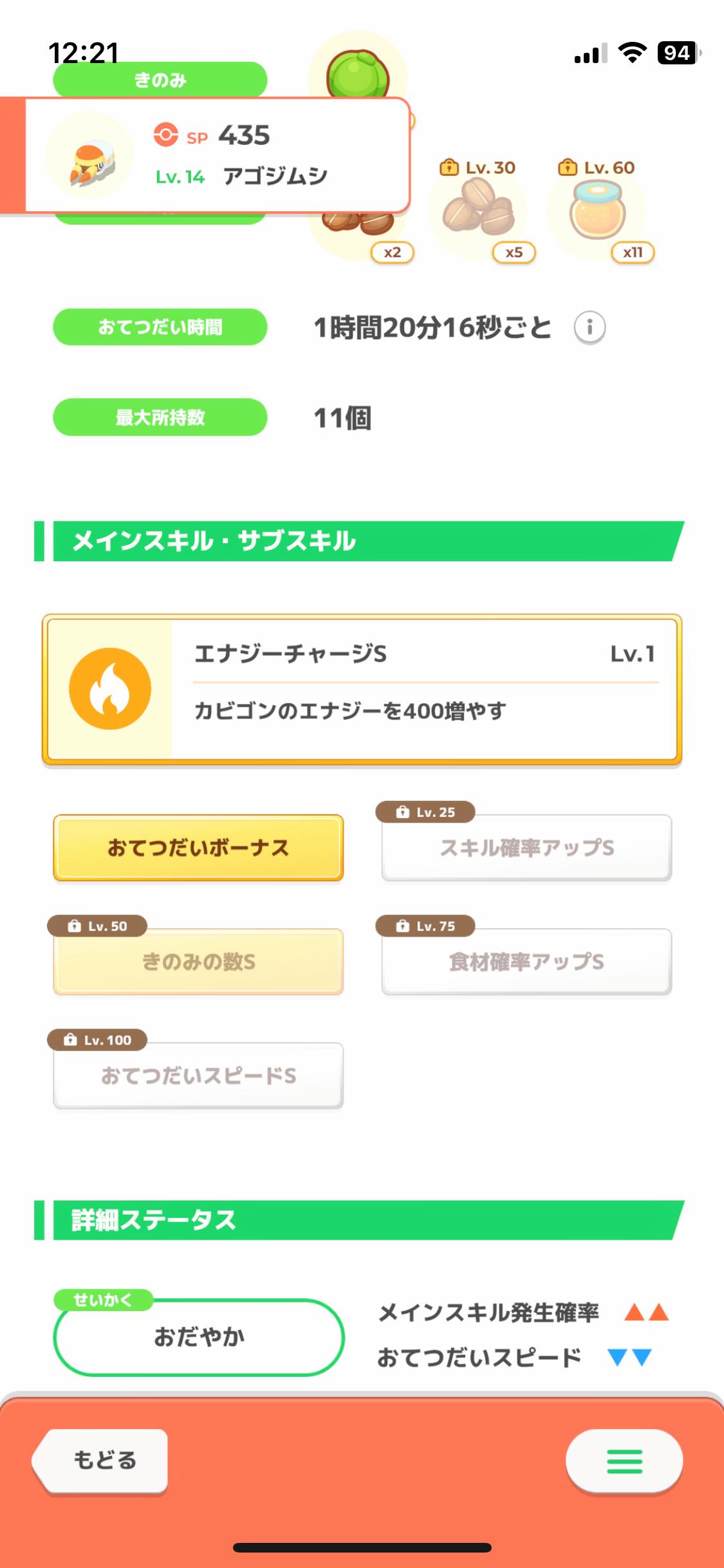This screenshot has height=1568, width=724.
Task: Tap the orange flame main skill icon
Action: tap(110, 688)
